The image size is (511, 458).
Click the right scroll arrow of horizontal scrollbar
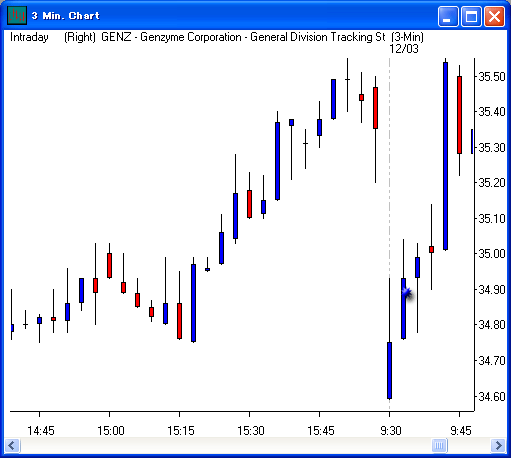tap(498, 445)
